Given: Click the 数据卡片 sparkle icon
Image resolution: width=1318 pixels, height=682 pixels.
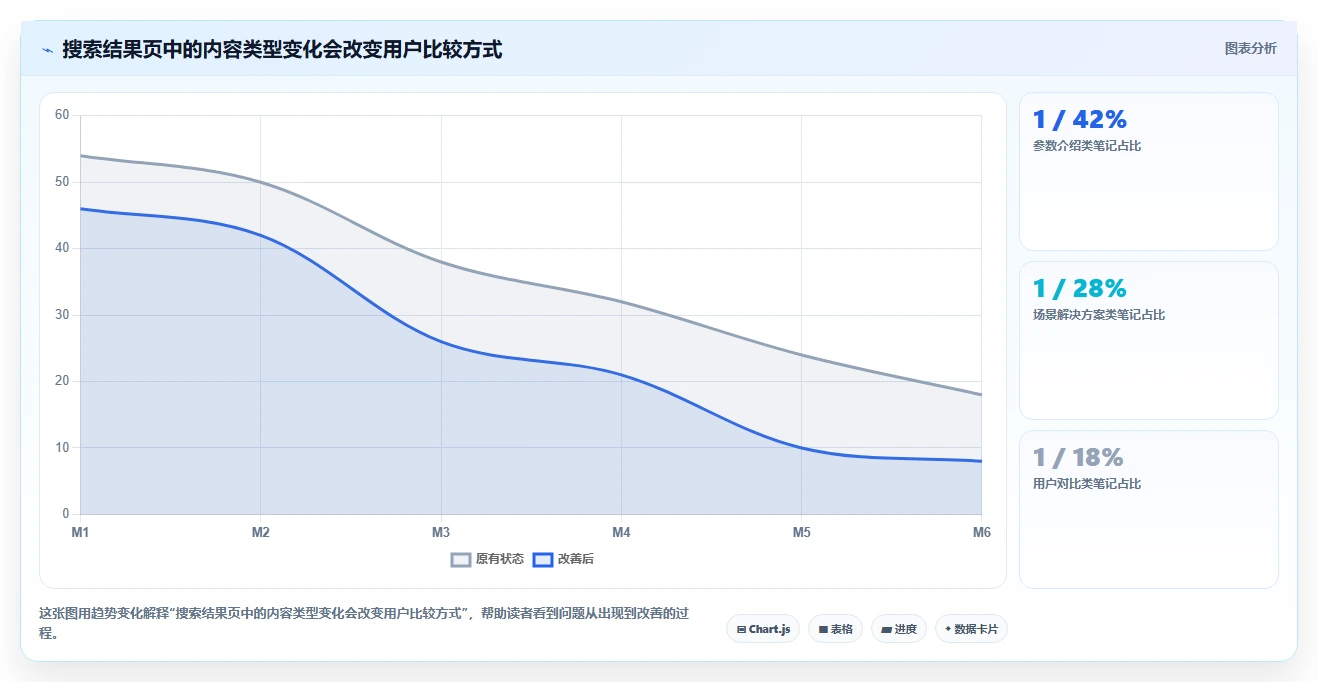Looking at the screenshot, I should (x=948, y=629).
